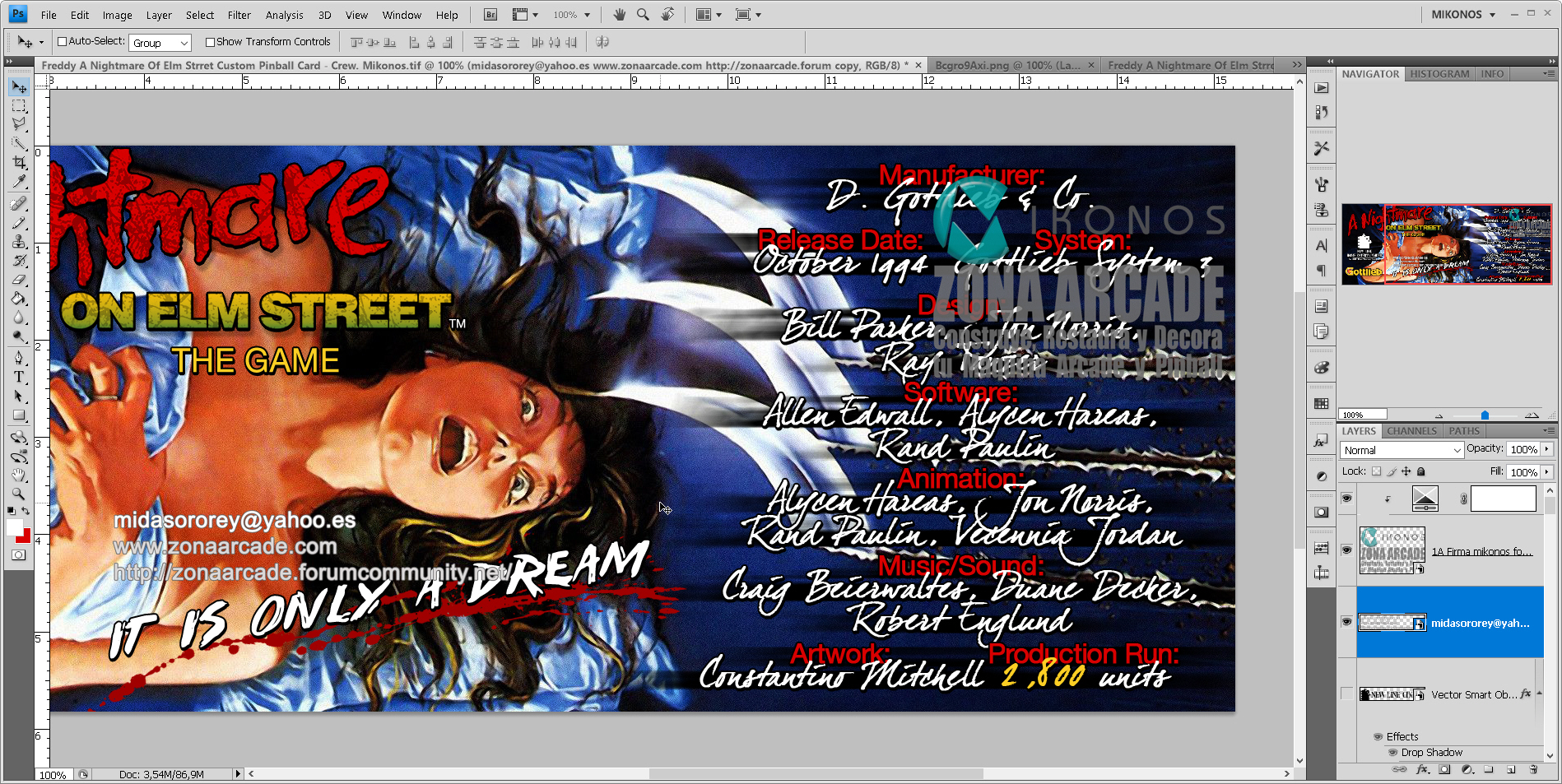Screen dimensions: 1562x784
Task: Select the Zoom tool in toolbox
Action: (x=19, y=494)
